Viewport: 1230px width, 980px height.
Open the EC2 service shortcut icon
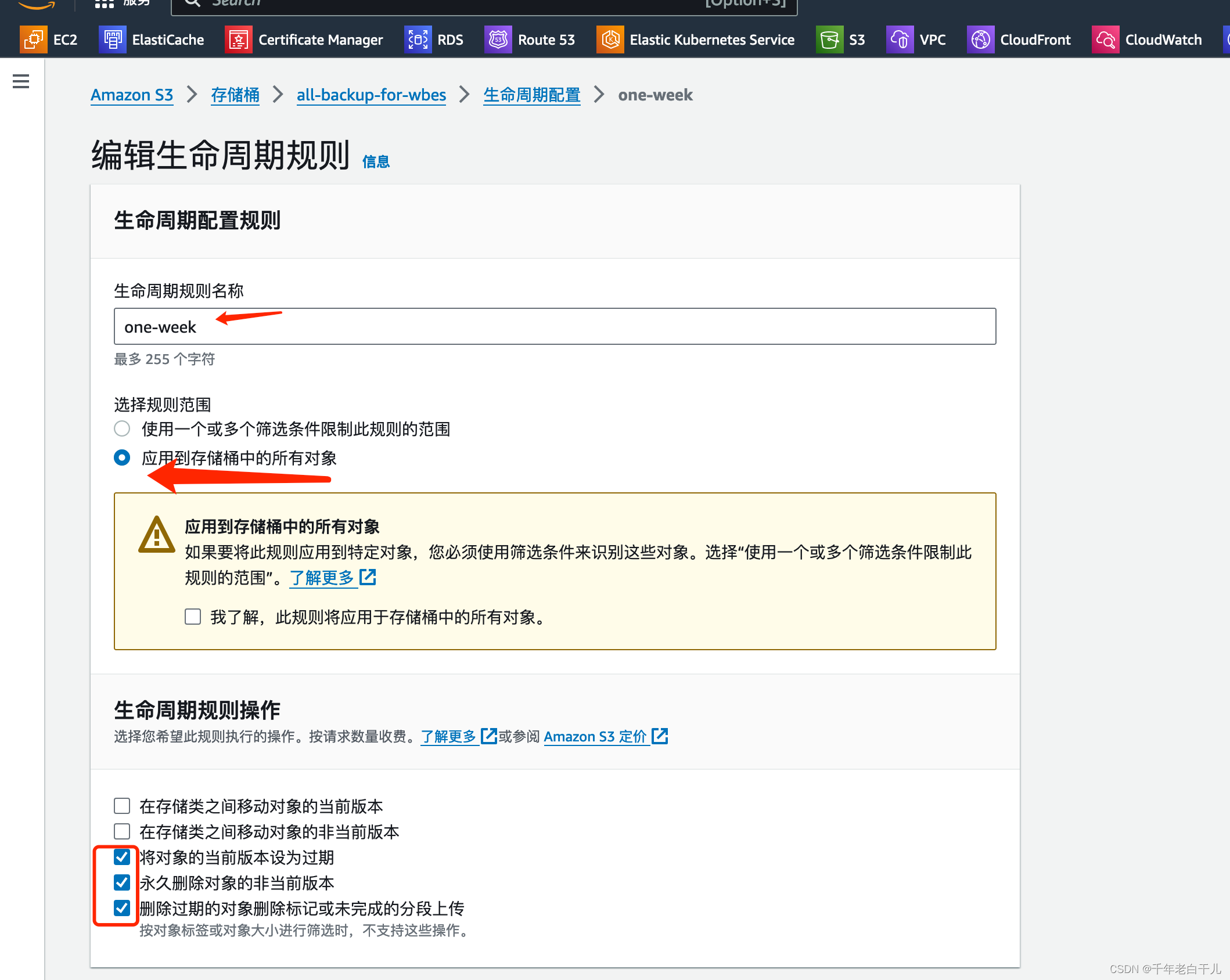pyautogui.click(x=33, y=39)
